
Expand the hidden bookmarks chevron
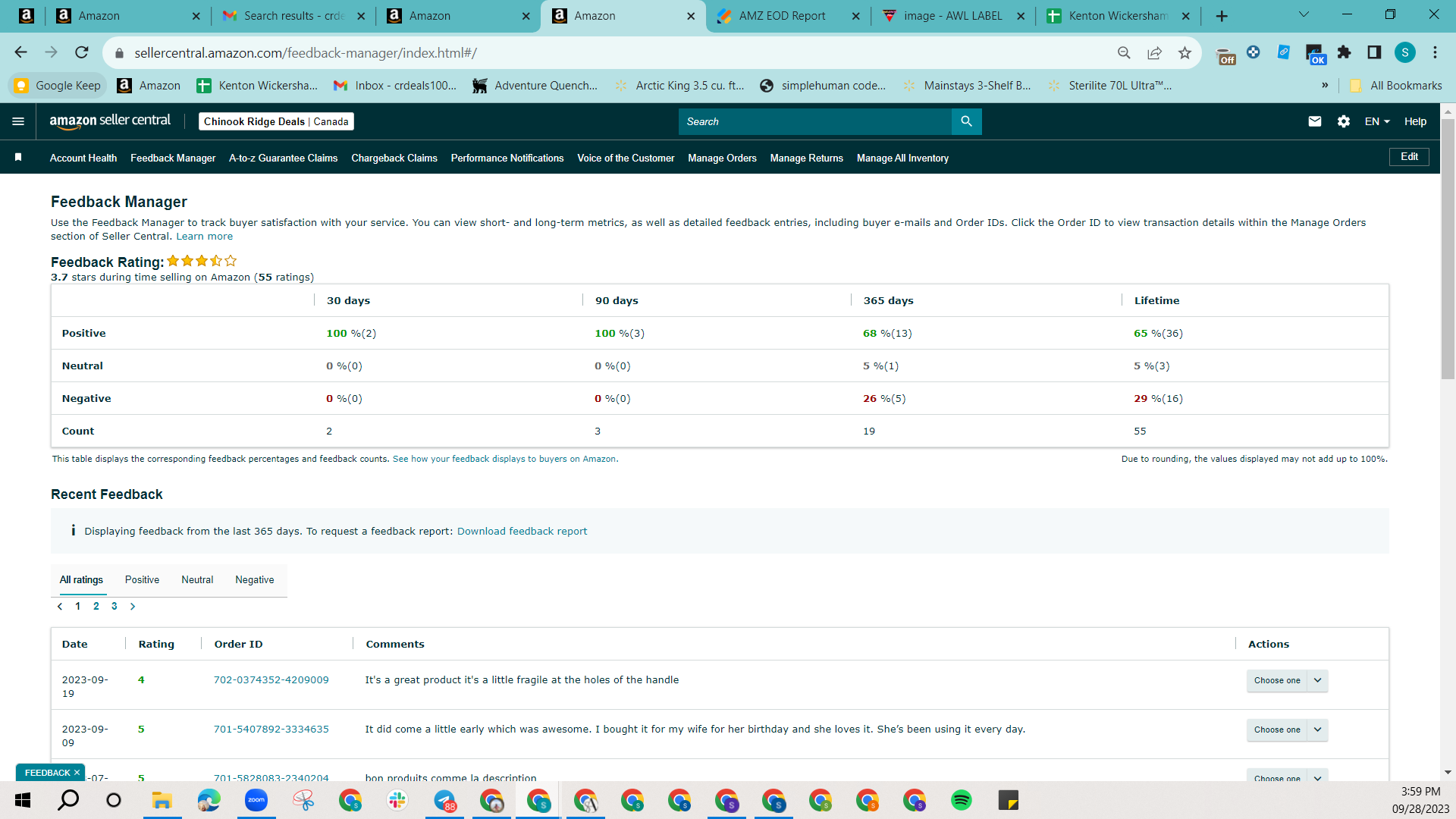pos(1325,86)
